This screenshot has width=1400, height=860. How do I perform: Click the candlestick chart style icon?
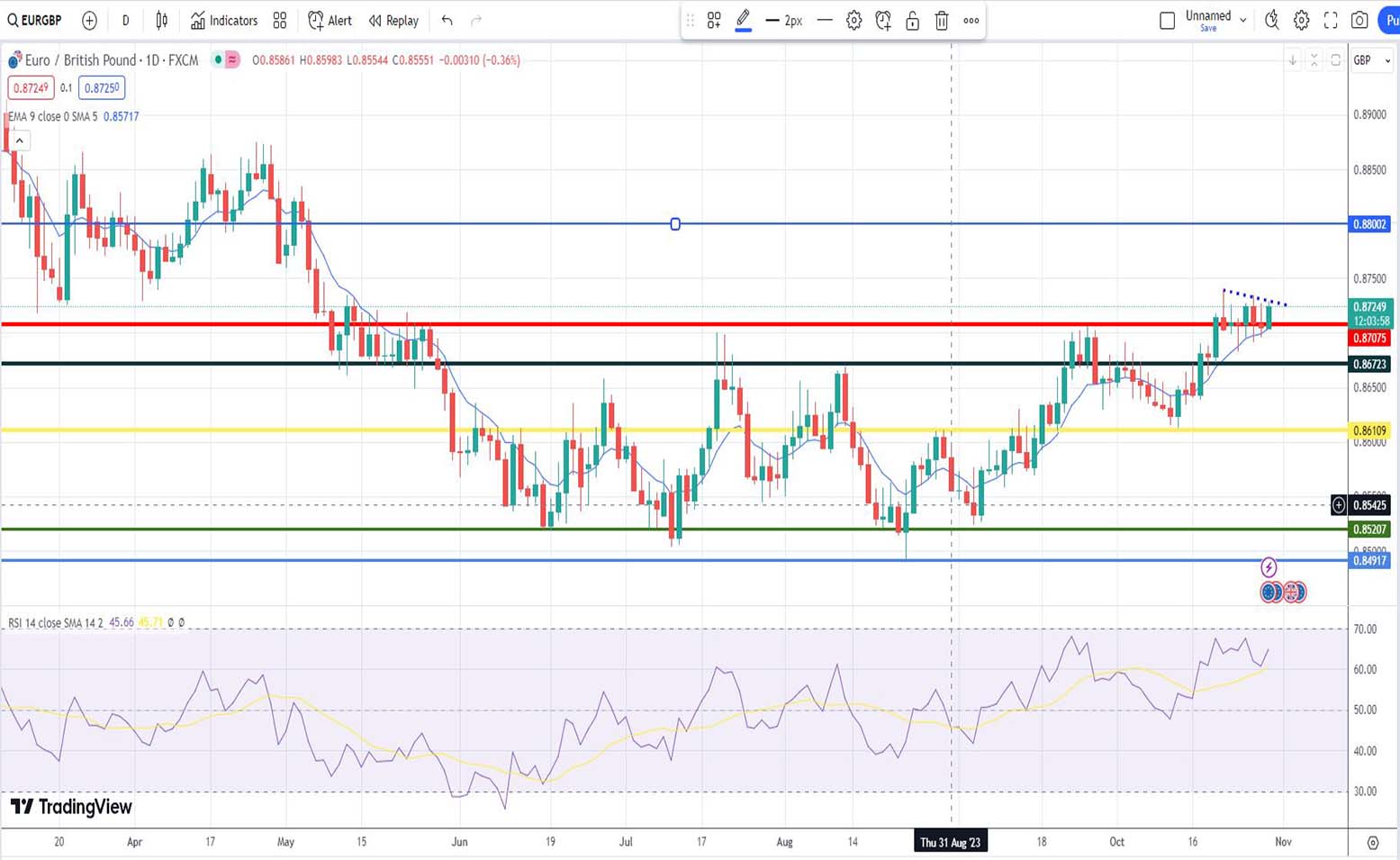pos(162,20)
